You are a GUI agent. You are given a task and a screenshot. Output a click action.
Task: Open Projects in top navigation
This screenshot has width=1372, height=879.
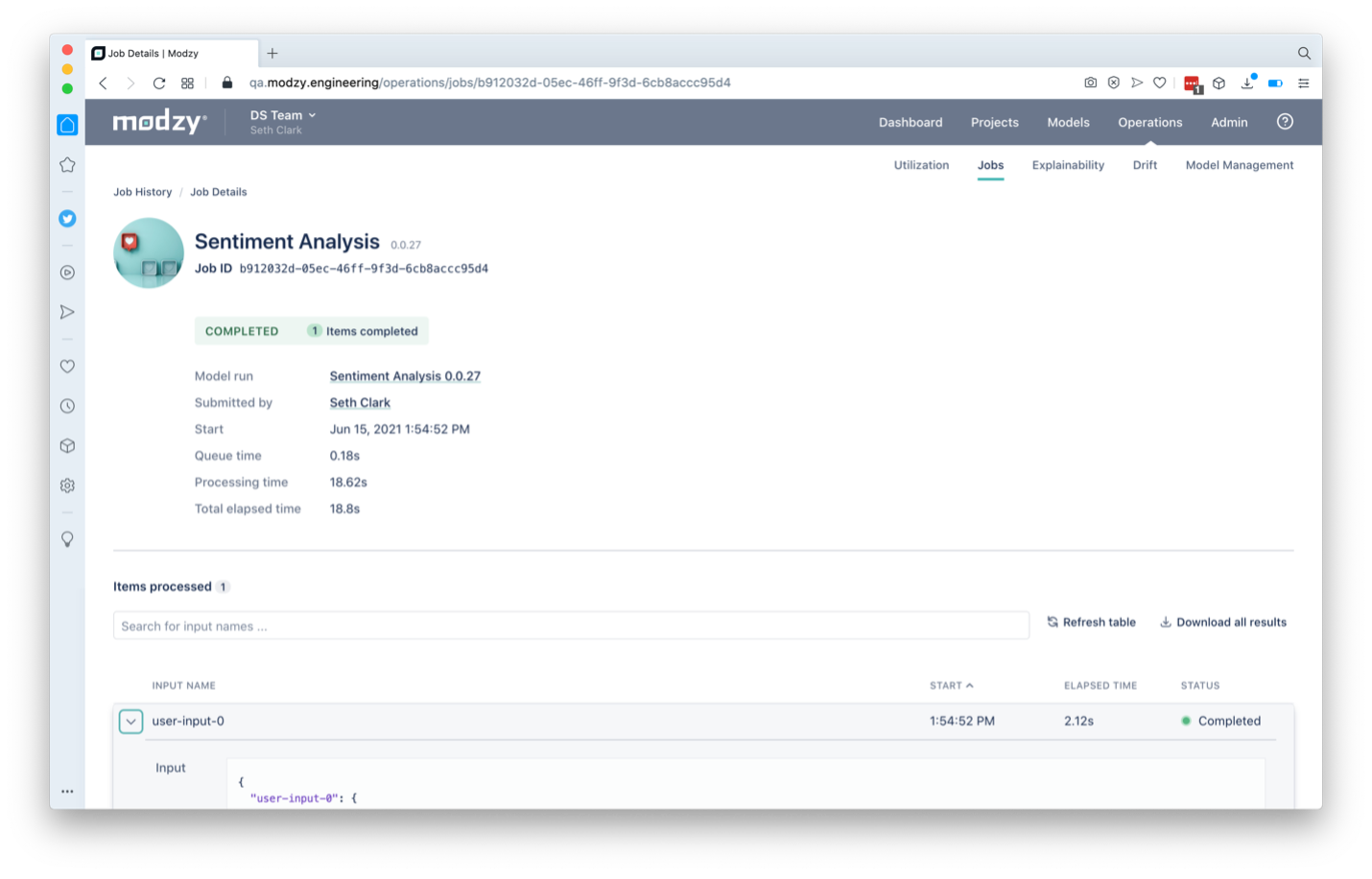pos(994,123)
